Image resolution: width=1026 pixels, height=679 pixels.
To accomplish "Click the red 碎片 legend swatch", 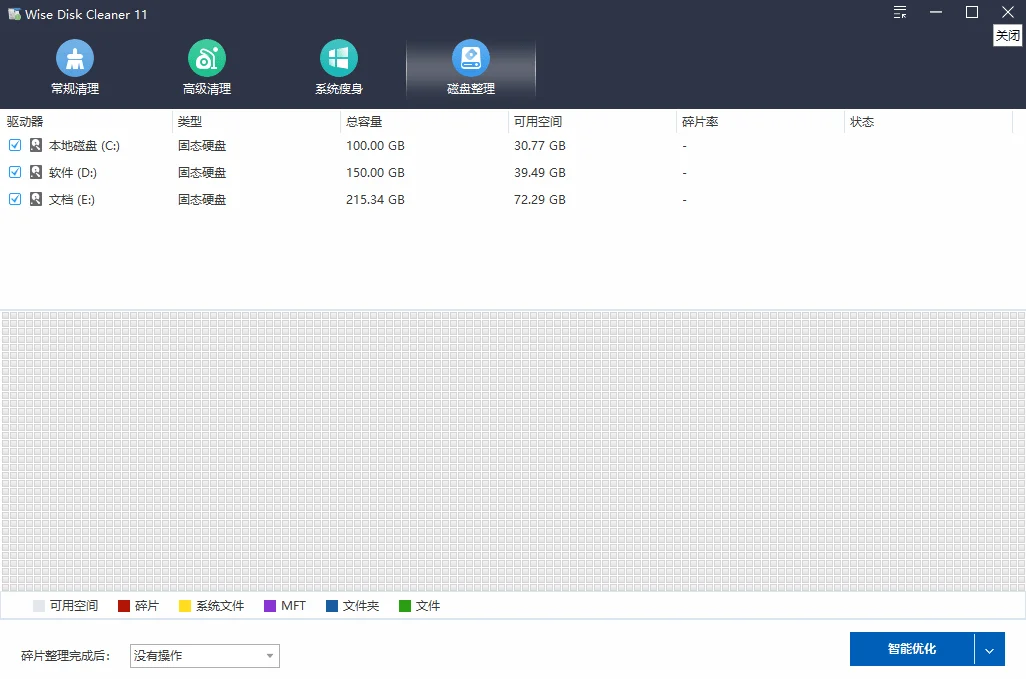I will 124,605.
